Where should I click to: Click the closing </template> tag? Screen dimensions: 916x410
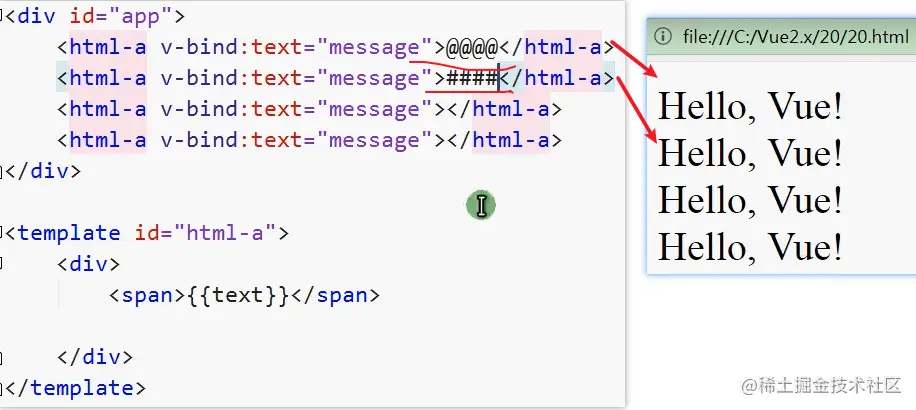[x=75, y=388]
